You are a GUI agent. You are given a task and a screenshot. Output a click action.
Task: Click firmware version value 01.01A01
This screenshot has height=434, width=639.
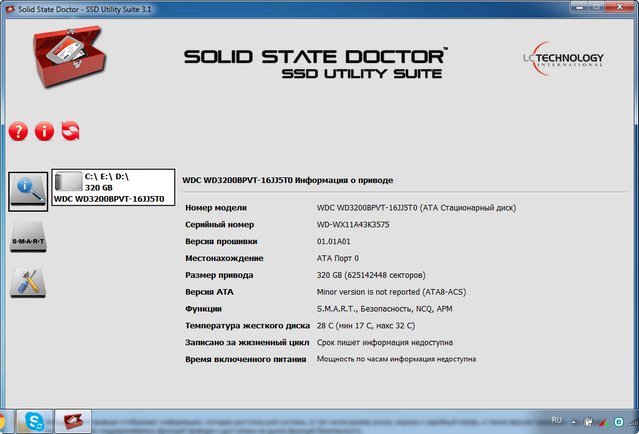coord(333,241)
